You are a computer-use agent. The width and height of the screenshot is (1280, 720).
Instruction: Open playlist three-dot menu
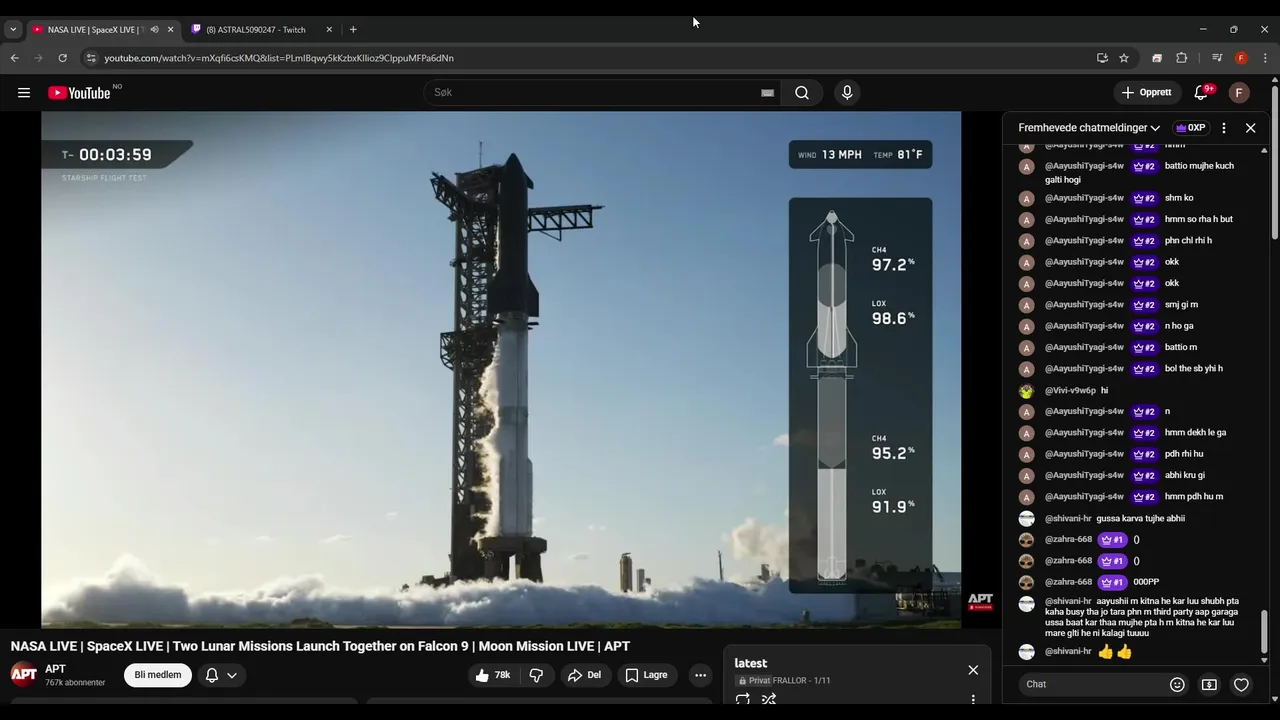pos(973,699)
